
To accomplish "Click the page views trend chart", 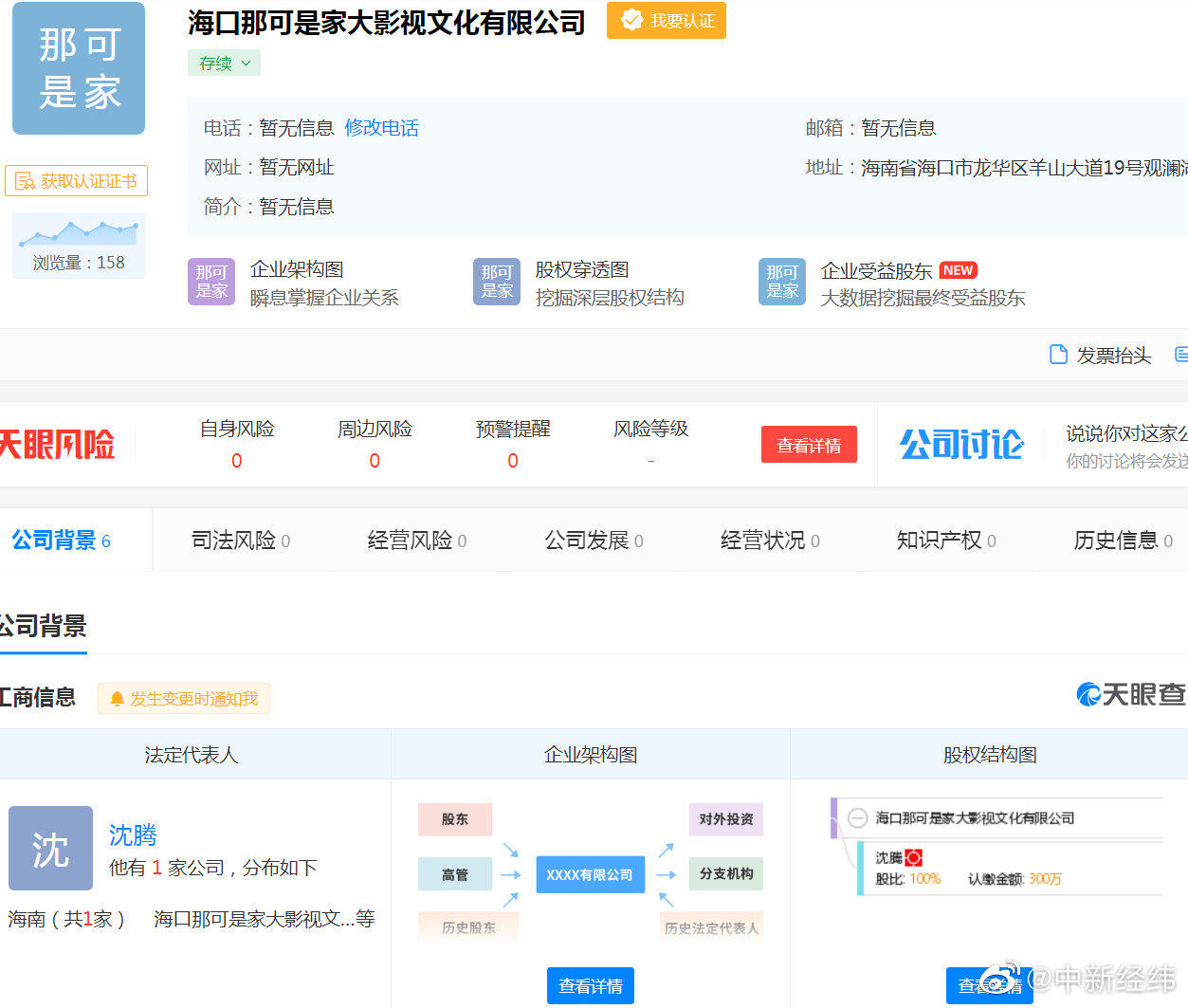I will click(x=79, y=232).
